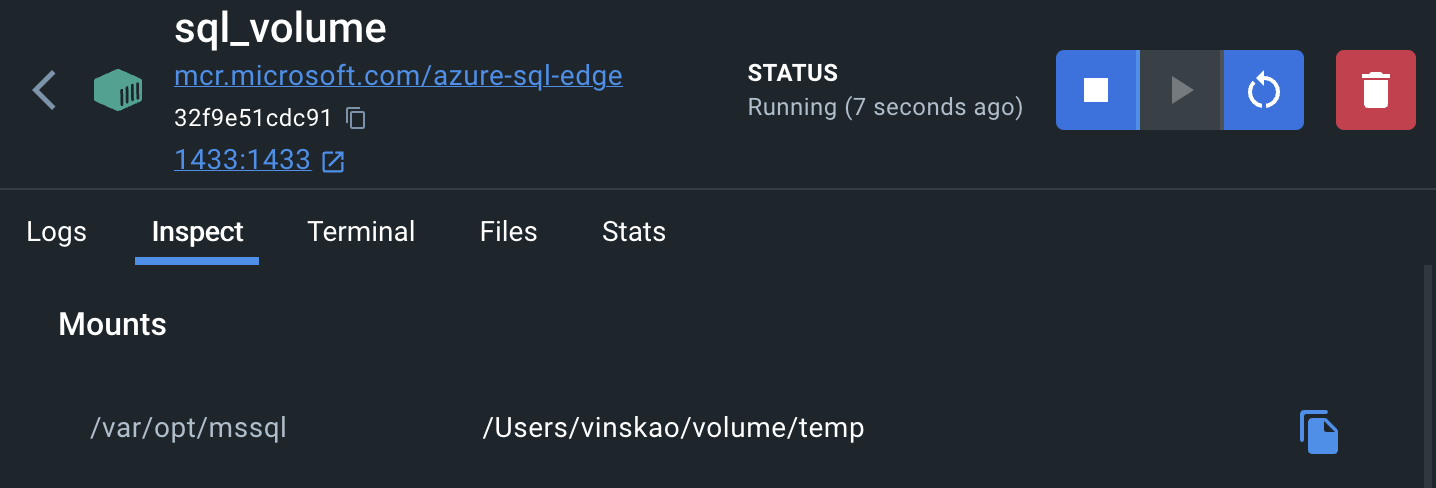Screen dimensions: 1436x488
Task: Open the 1433:1433 port link
Action: (242, 160)
